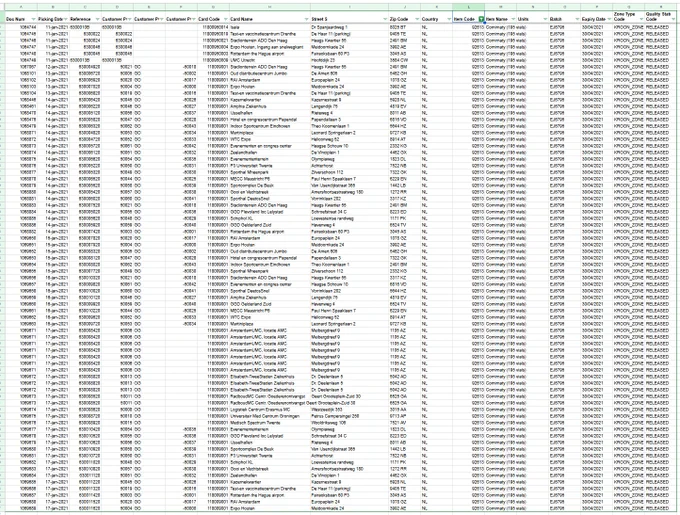Select the highlighted column L header

click(x=468, y=7)
